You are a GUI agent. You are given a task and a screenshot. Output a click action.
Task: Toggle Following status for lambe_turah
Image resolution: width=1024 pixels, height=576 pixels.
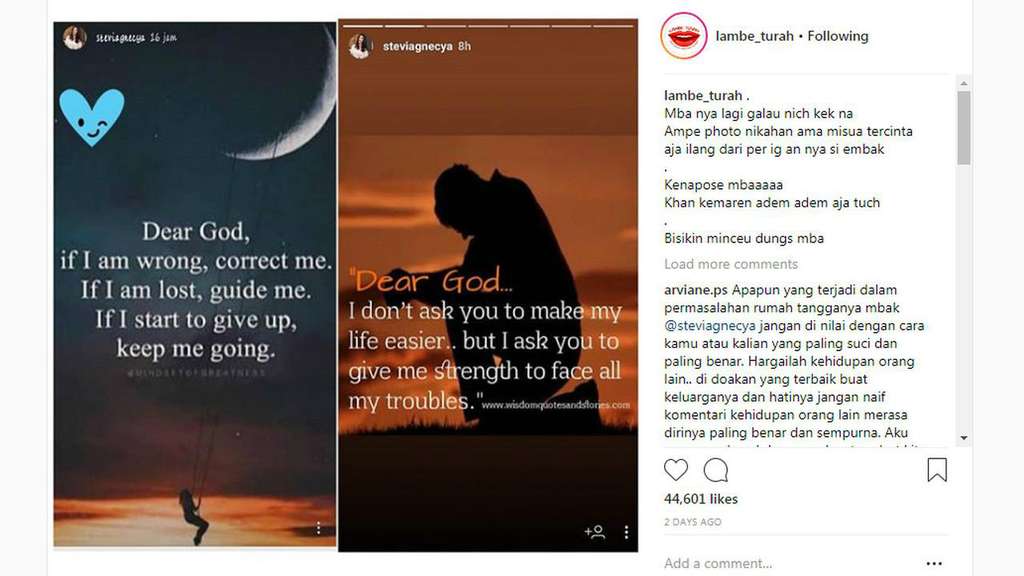click(x=838, y=36)
